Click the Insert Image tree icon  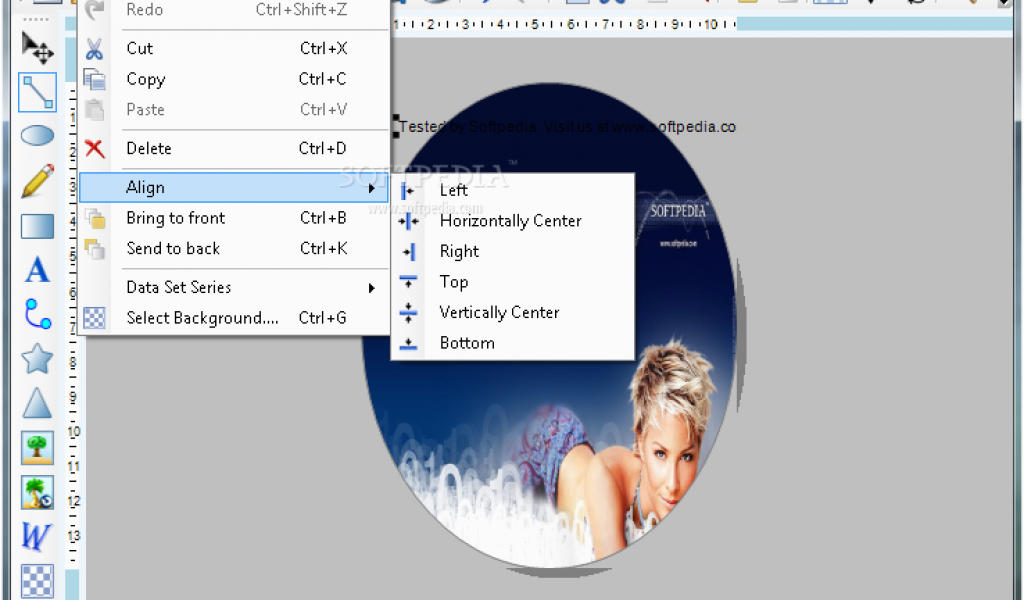[x=37, y=447]
